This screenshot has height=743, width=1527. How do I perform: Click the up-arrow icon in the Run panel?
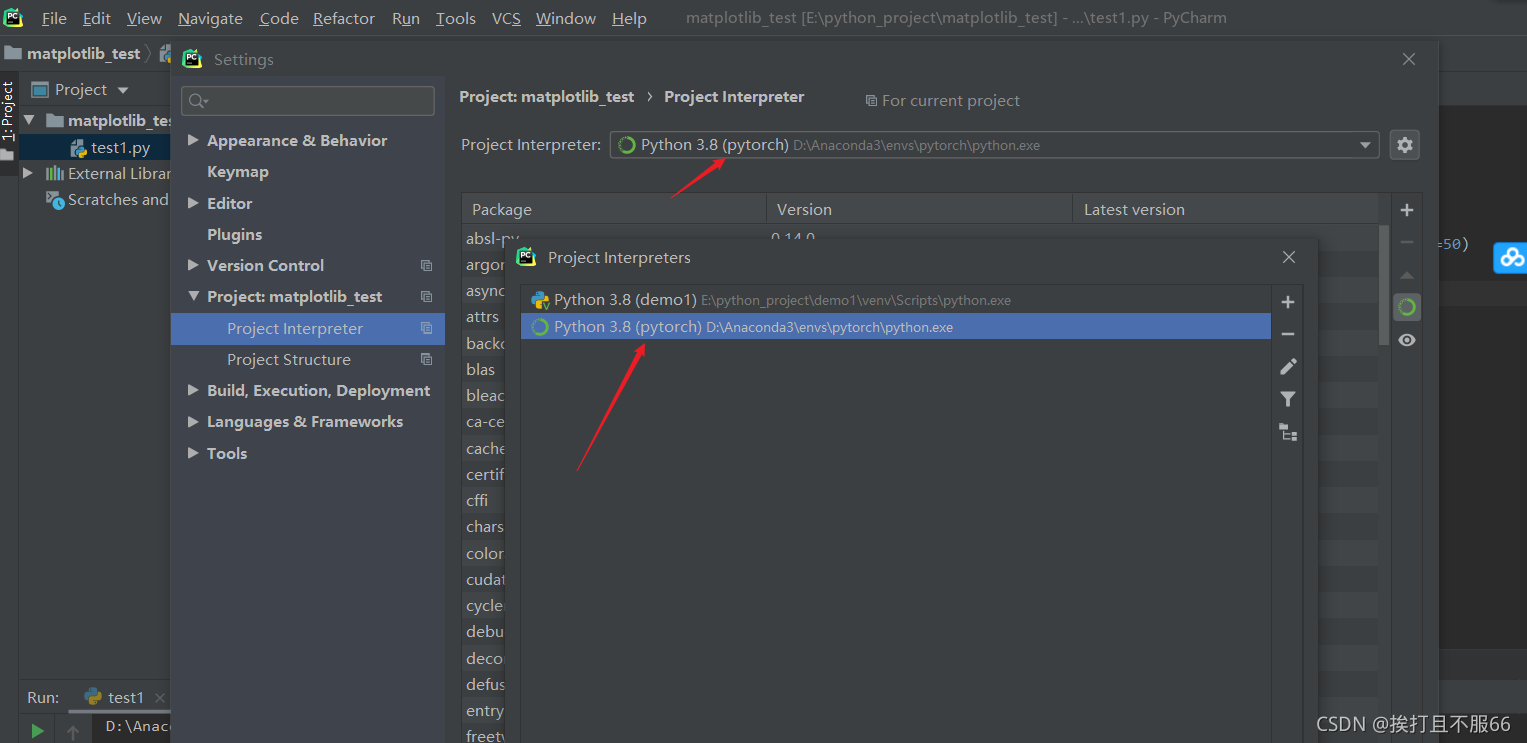73,732
